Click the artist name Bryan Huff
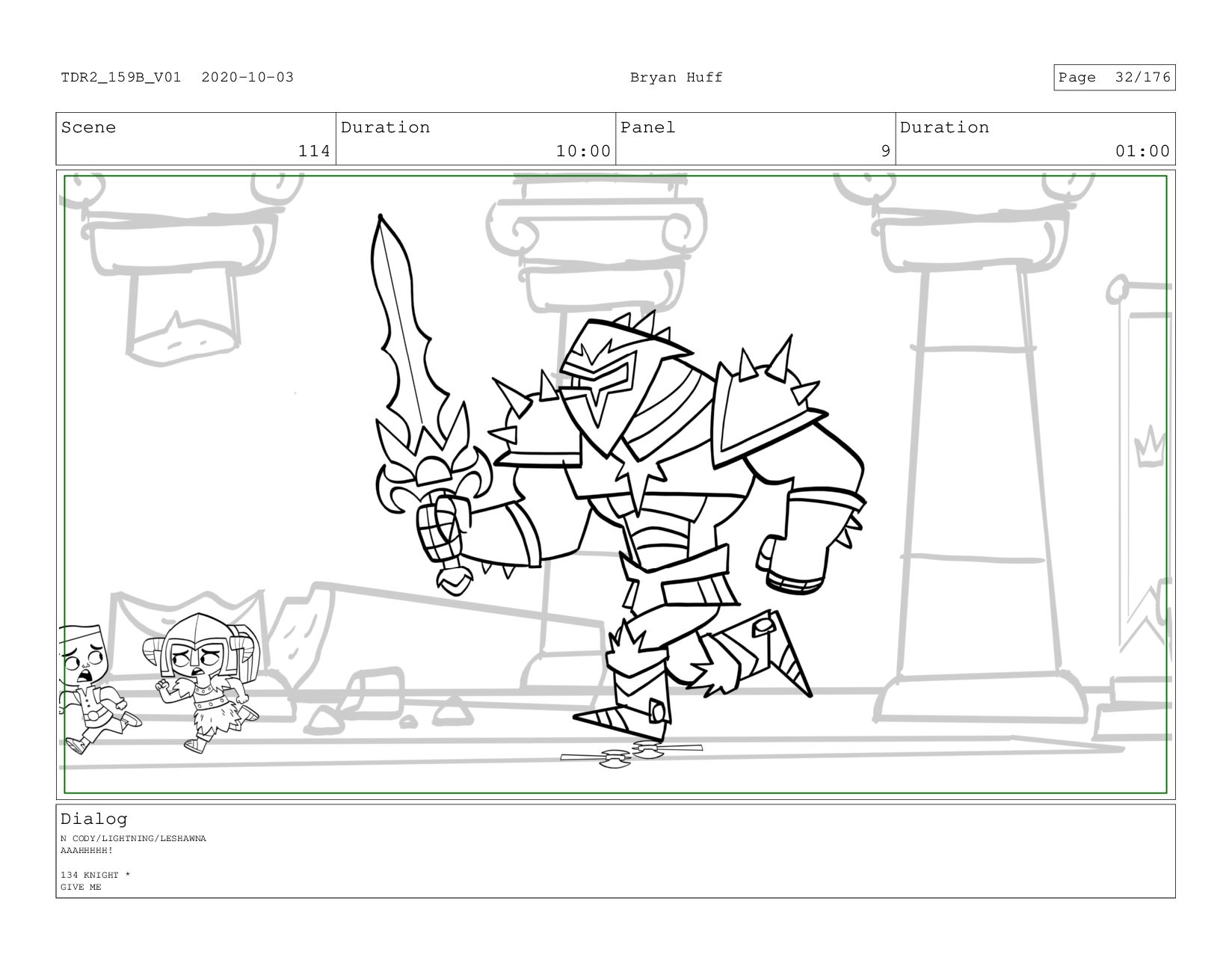The height and width of the screenshot is (954, 1232). pos(677,77)
